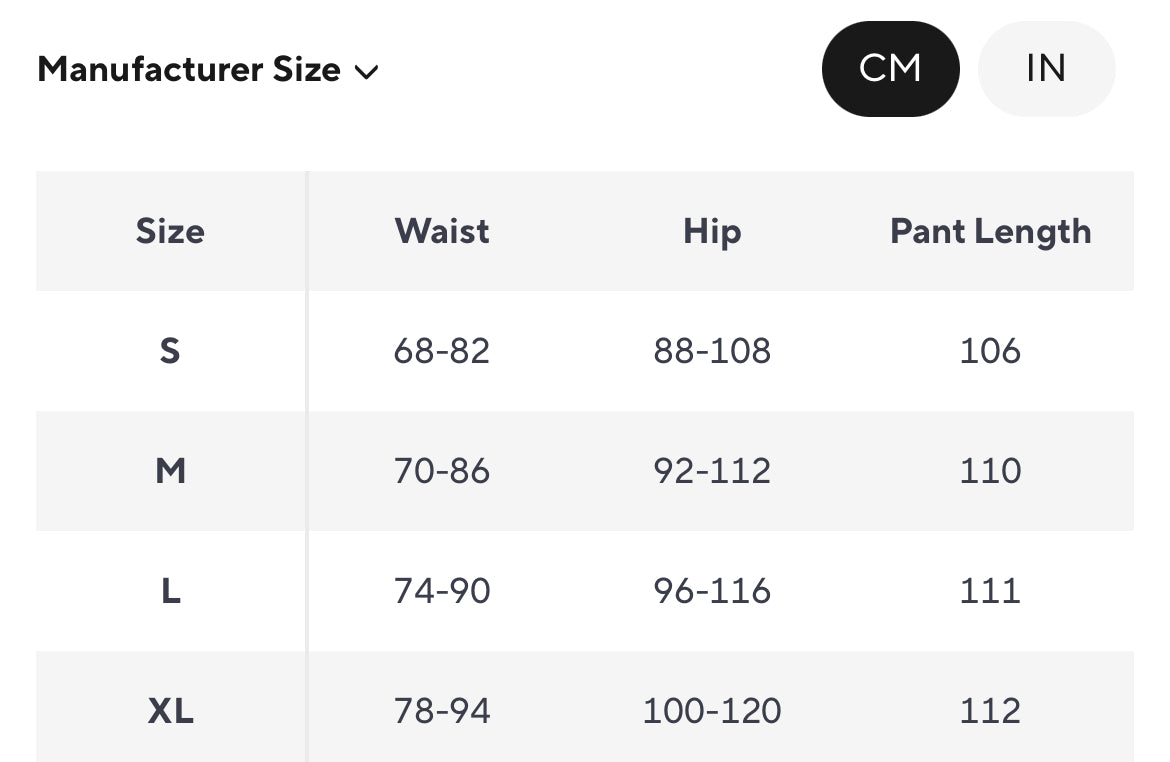Select the L size row label

point(170,591)
